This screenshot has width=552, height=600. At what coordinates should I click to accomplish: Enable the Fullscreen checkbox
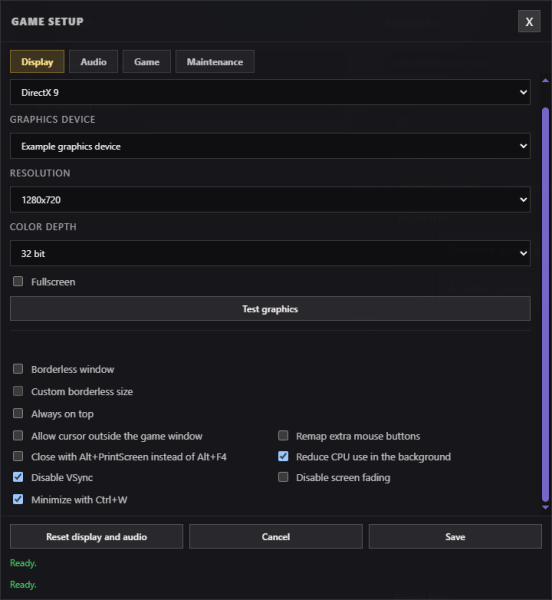click(18, 281)
